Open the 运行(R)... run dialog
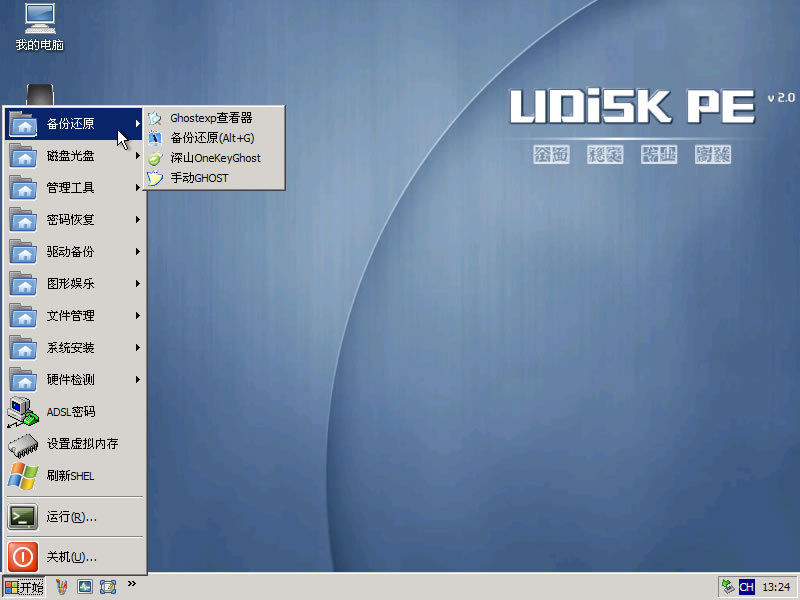This screenshot has height=600, width=800. [75, 517]
